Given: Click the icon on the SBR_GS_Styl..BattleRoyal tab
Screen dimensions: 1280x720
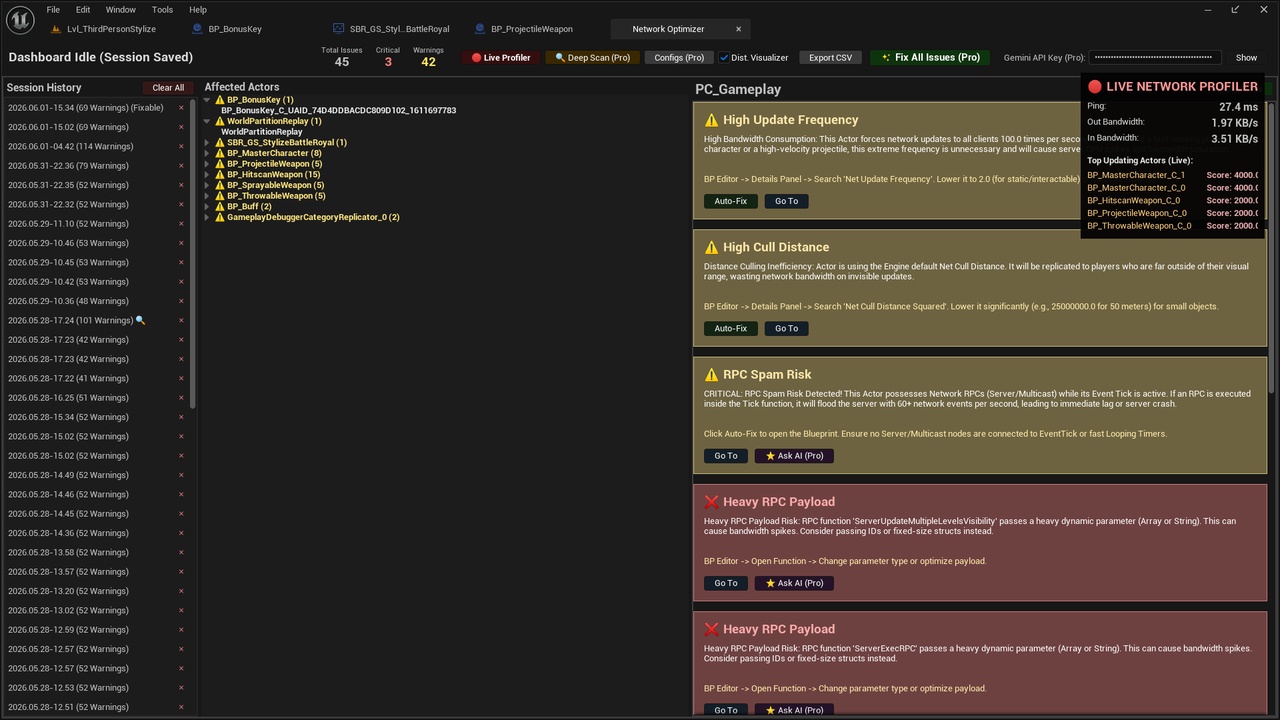Looking at the screenshot, I should pyautogui.click(x=339, y=29).
